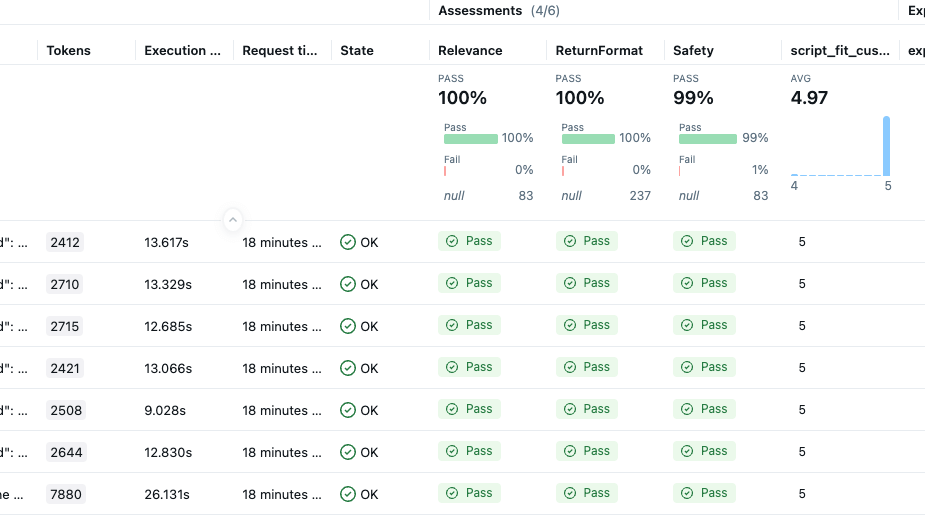Open the 2412 tokens badge

point(66,242)
